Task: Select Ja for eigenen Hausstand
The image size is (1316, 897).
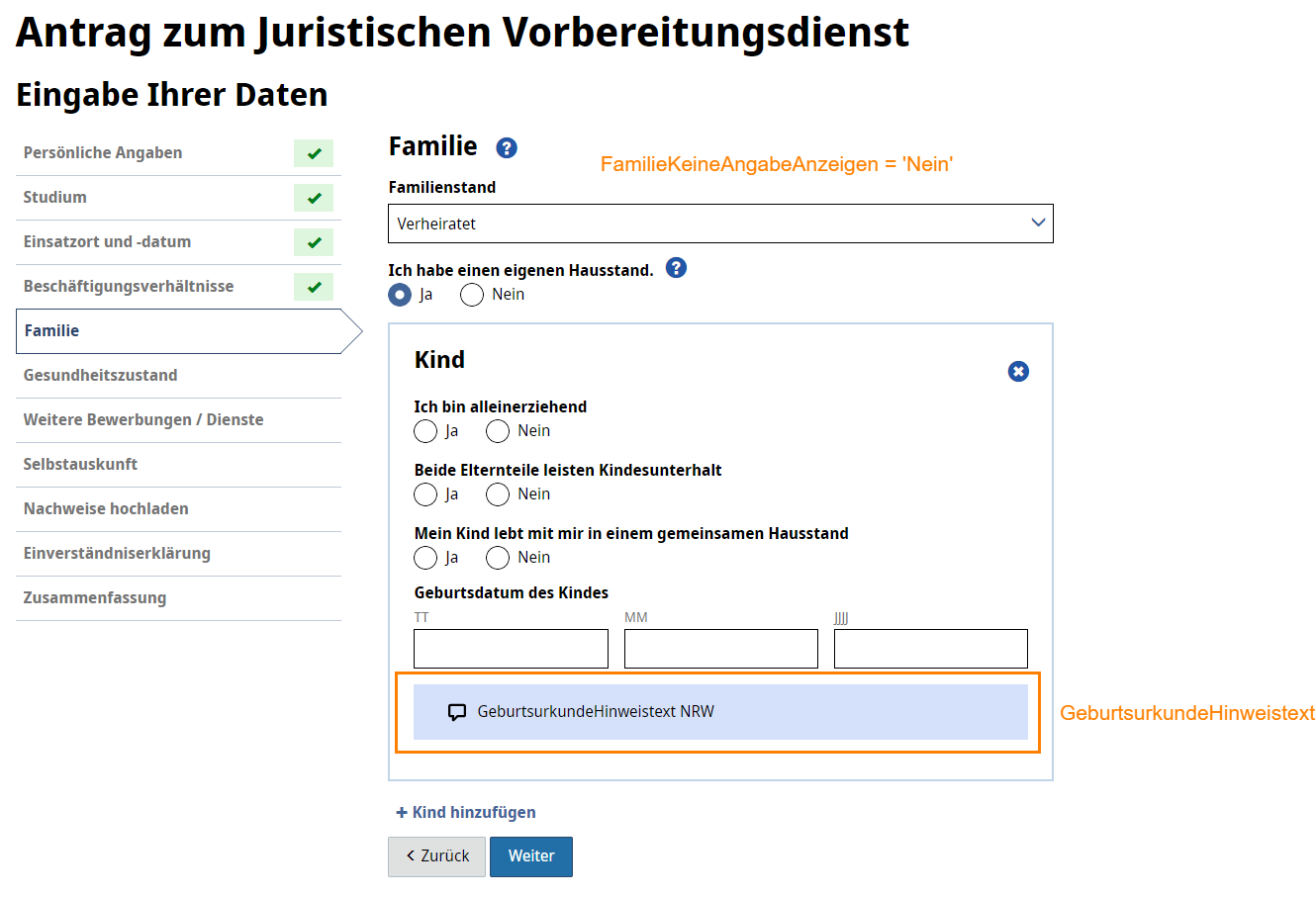Action: 400,295
